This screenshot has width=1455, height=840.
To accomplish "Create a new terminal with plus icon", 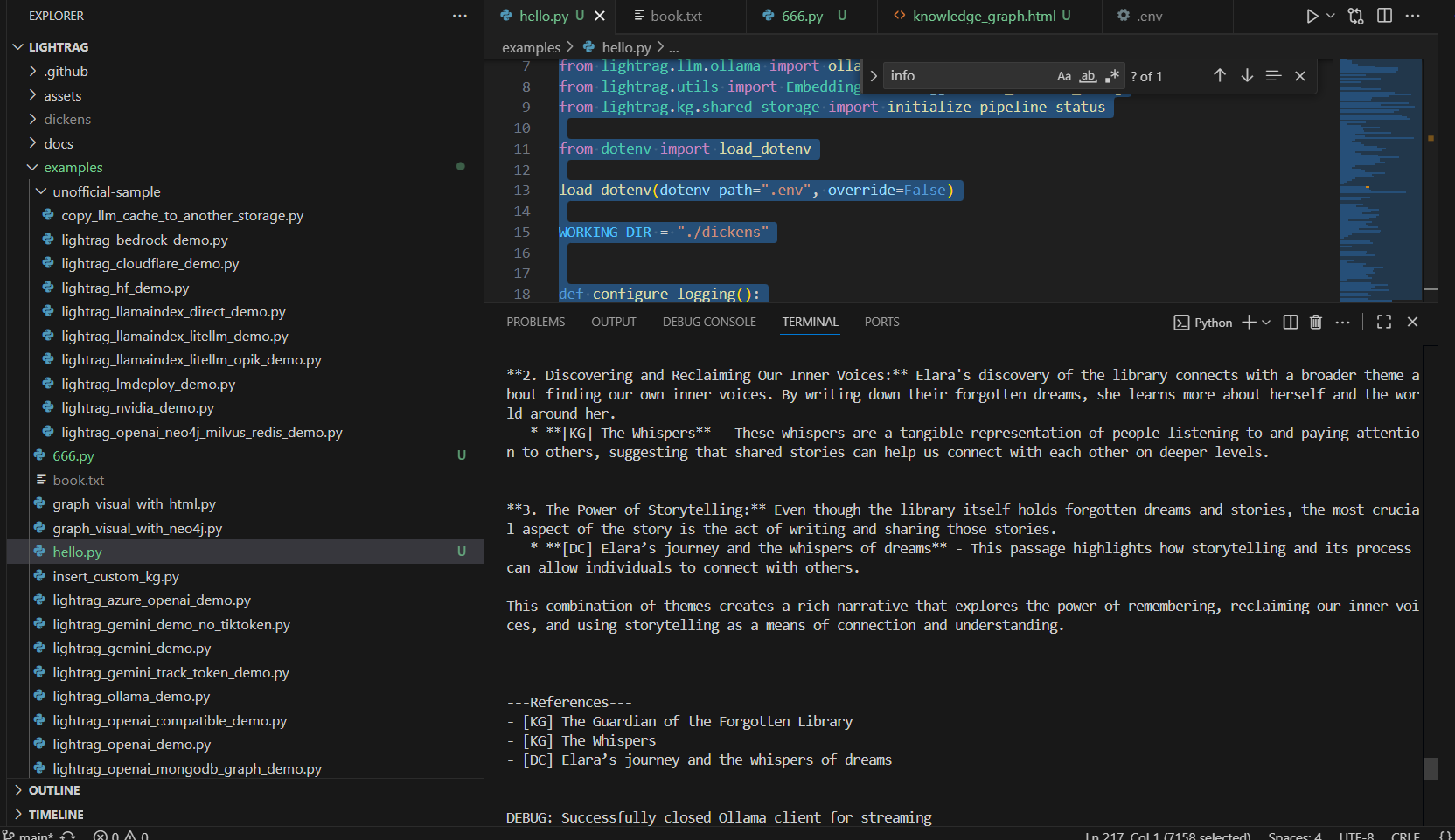I will pos(1249,323).
